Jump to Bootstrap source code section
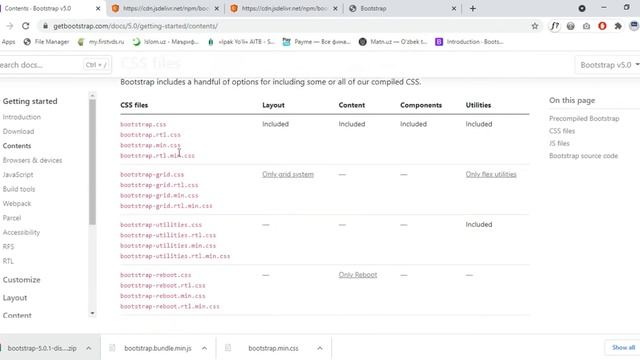The height and width of the screenshot is (360, 640). tap(583, 156)
